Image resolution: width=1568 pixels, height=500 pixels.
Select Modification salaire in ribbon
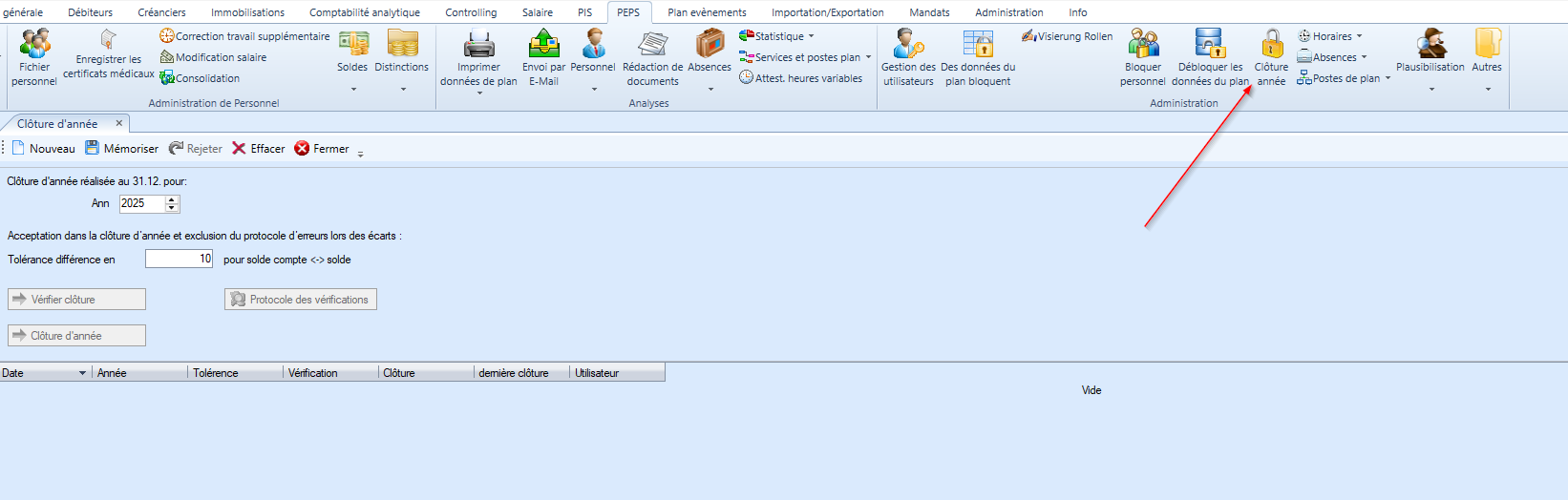tap(213, 57)
